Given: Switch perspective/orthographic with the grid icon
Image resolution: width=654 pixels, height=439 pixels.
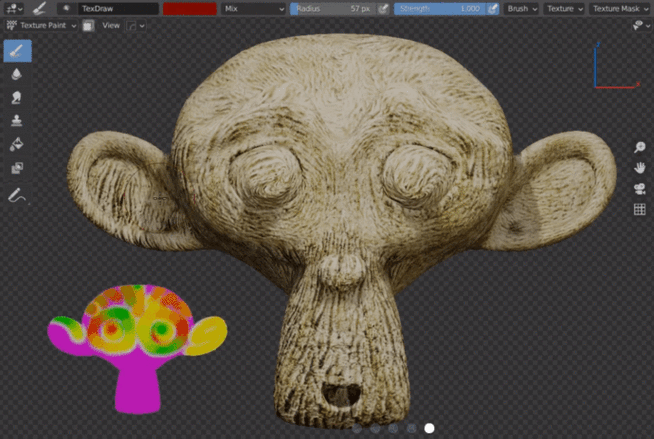Looking at the screenshot, I should (639, 209).
